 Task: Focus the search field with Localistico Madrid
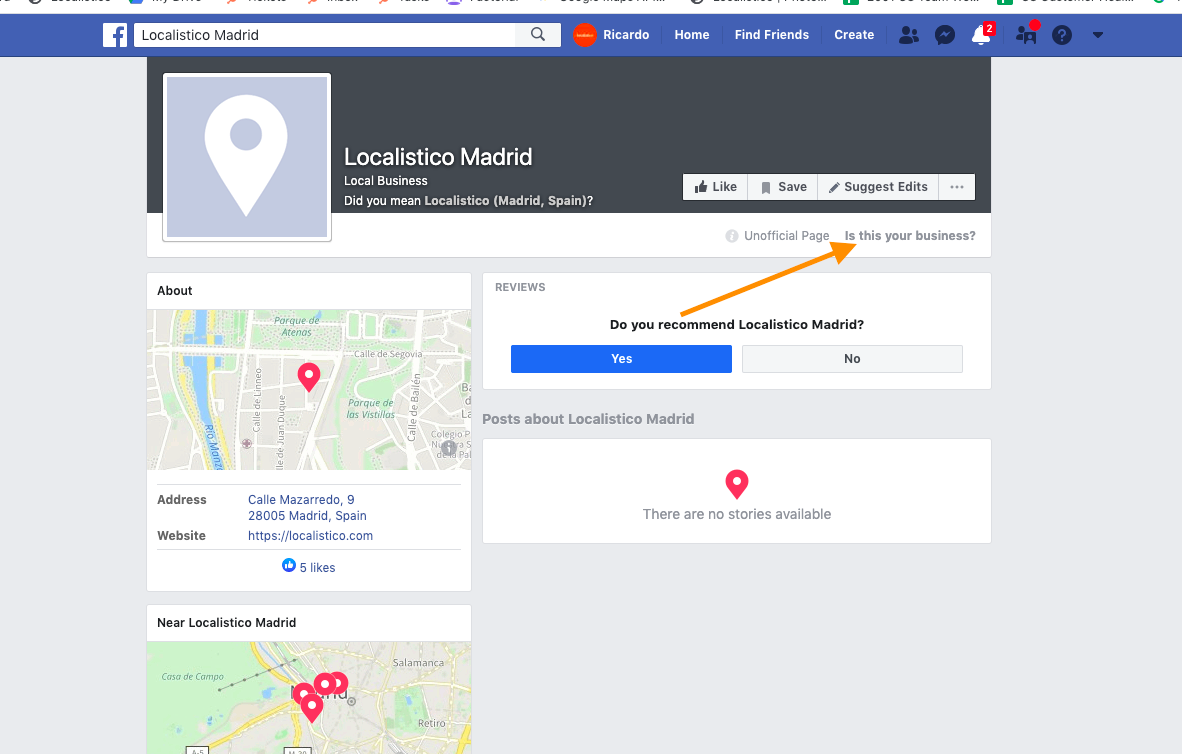[x=324, y=35]
